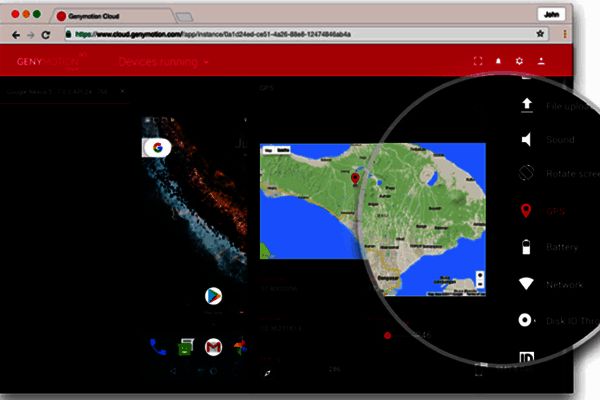This screenshot has width=600, height=400.
Task: Open the Disk IO throttling icon
Action: [525, 321]
